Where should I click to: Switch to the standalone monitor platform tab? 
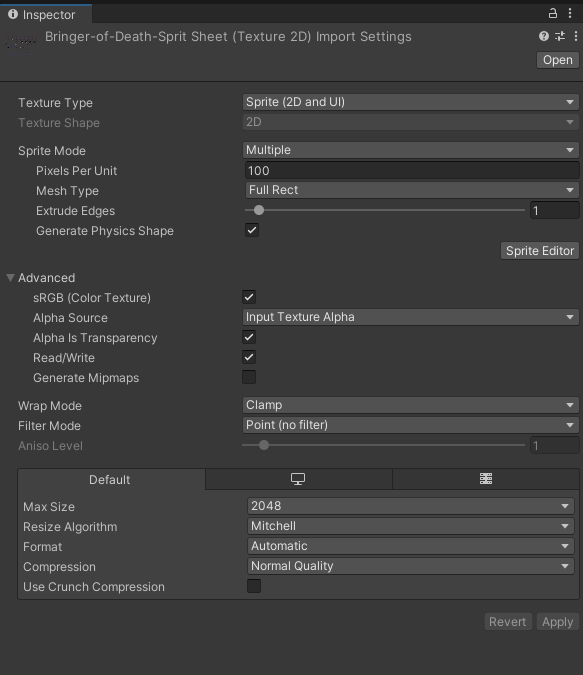click(298, 479)
